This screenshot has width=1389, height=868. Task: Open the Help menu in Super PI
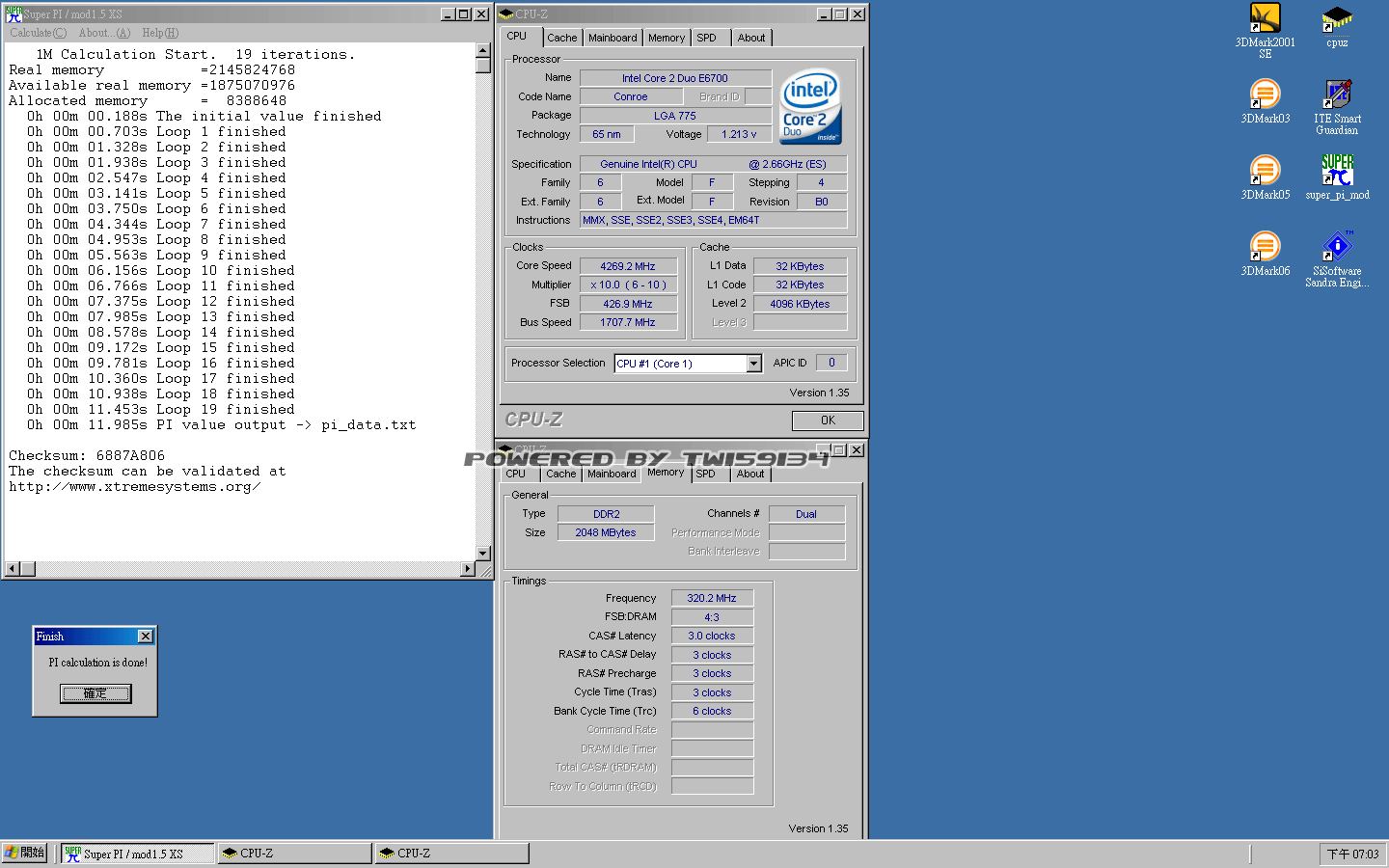[x=160, y=33]
